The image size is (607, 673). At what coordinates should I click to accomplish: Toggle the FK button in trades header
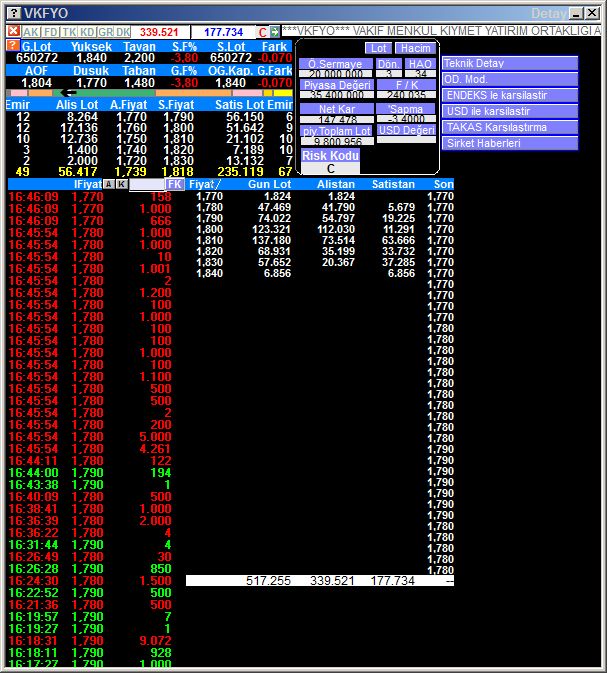point(175,184)
